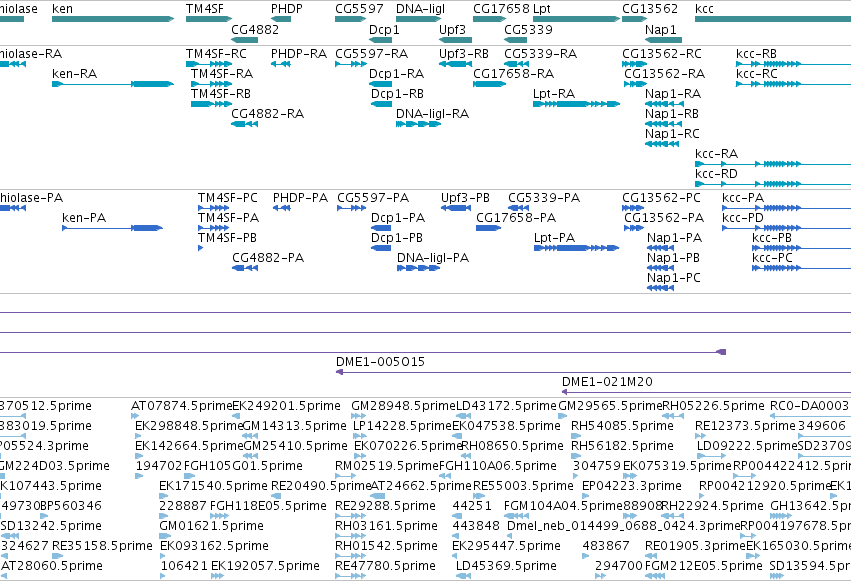Click the kcc-RD transcript label
Viewport: 851px width, 581px height.
(x=716, y=174)
